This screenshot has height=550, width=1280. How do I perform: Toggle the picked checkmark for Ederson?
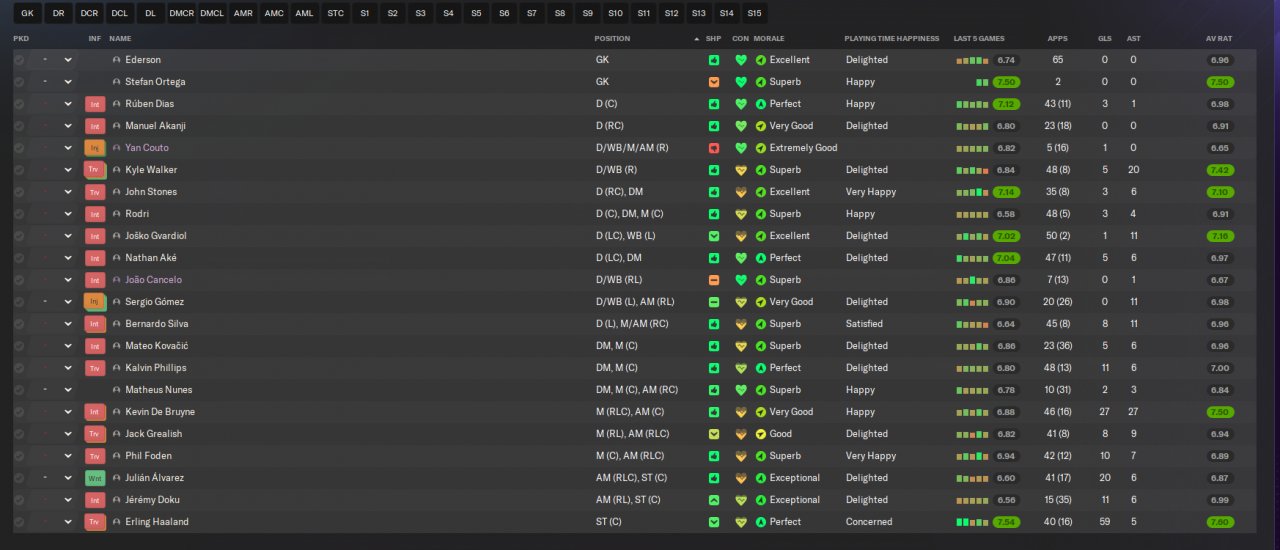pyautogui.click(x=19, y=60)
